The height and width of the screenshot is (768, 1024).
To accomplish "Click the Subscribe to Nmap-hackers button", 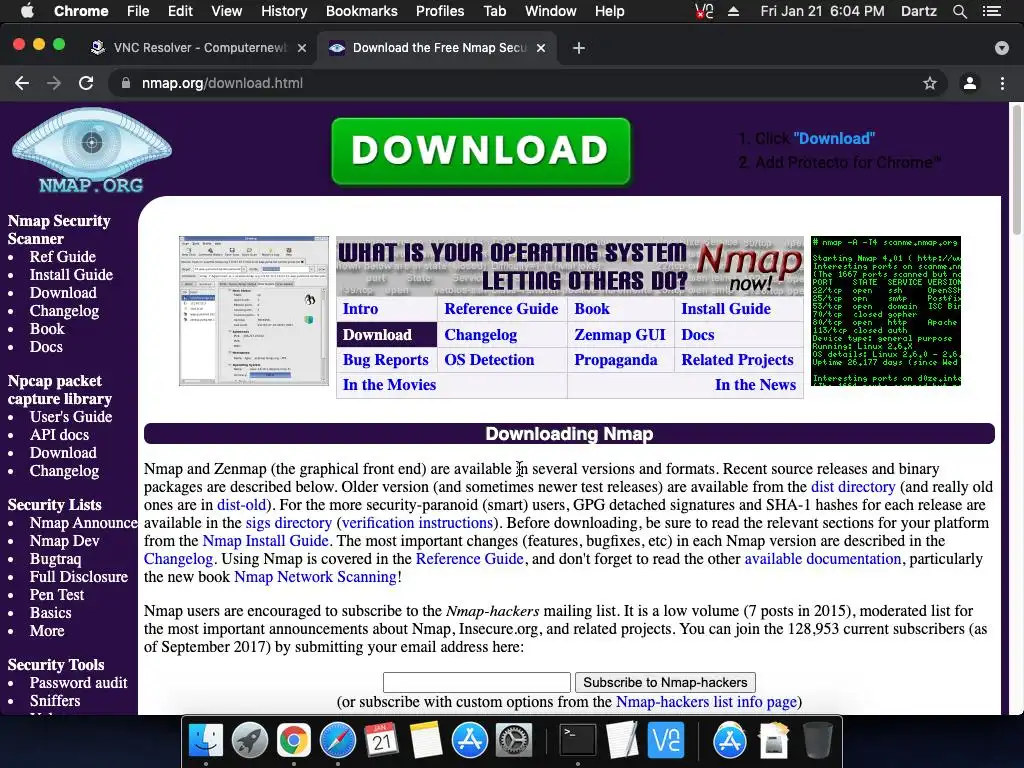I will click(x=665, y=682).
